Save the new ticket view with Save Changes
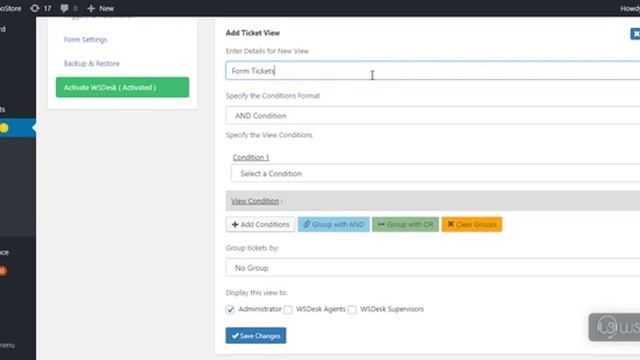 [256, 336]
